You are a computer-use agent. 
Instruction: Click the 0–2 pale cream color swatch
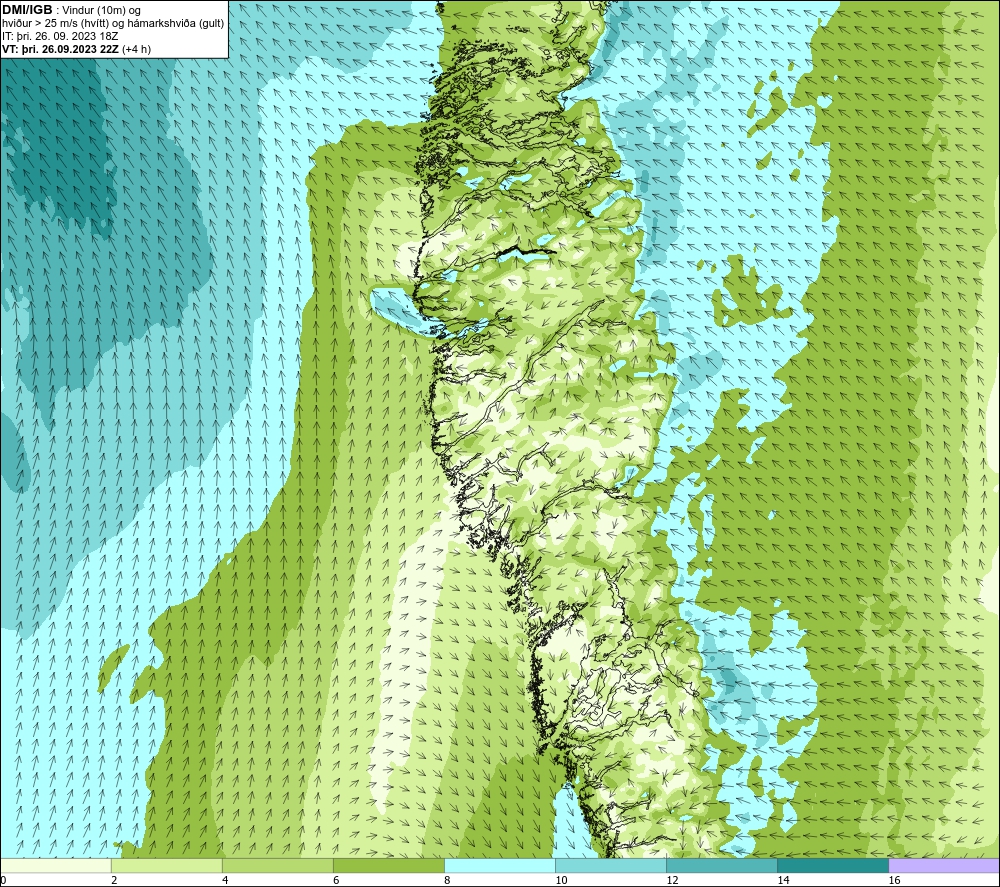[55, 865]
